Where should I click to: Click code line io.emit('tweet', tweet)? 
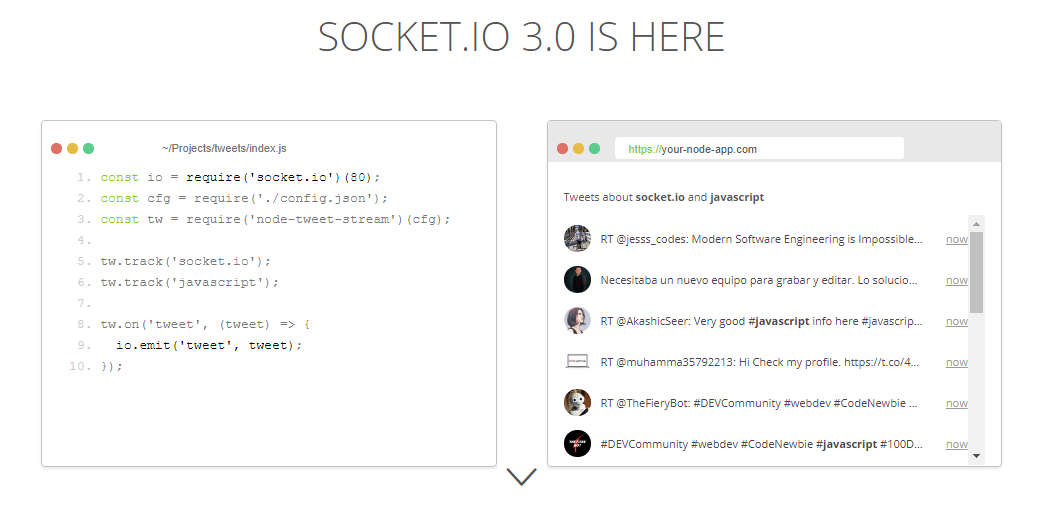pyautogui.click(x=209, y=346)
